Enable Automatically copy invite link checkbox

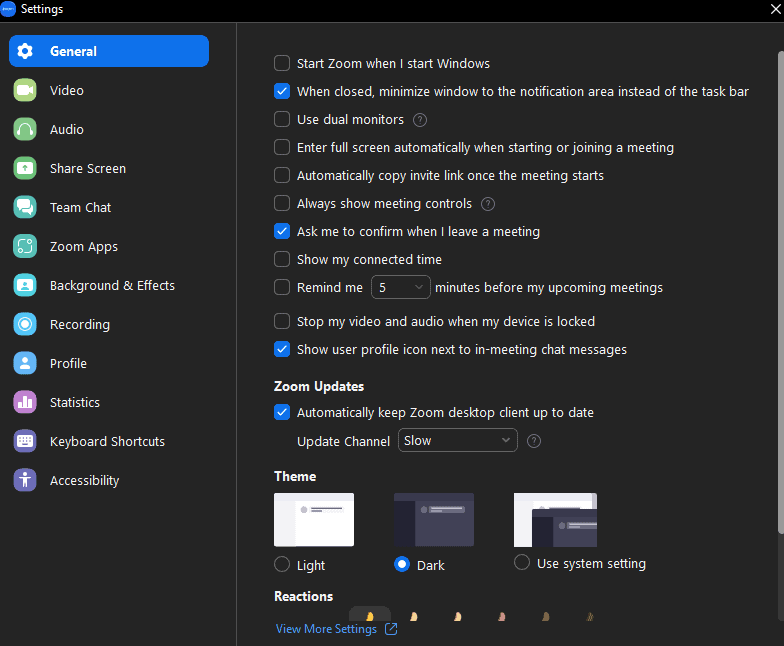coord(282,175)
